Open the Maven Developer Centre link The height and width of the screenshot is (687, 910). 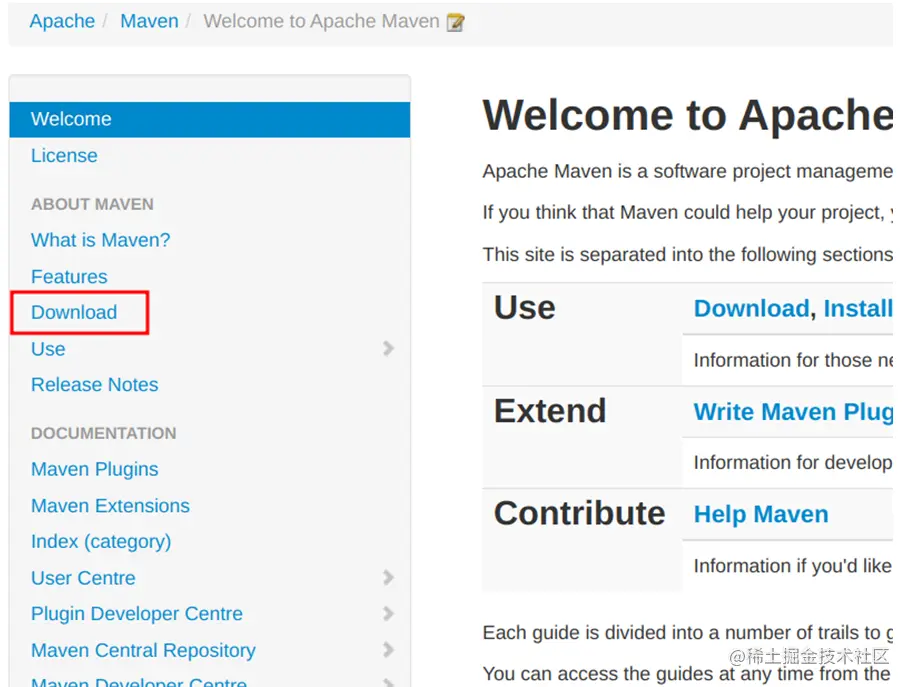139,682
